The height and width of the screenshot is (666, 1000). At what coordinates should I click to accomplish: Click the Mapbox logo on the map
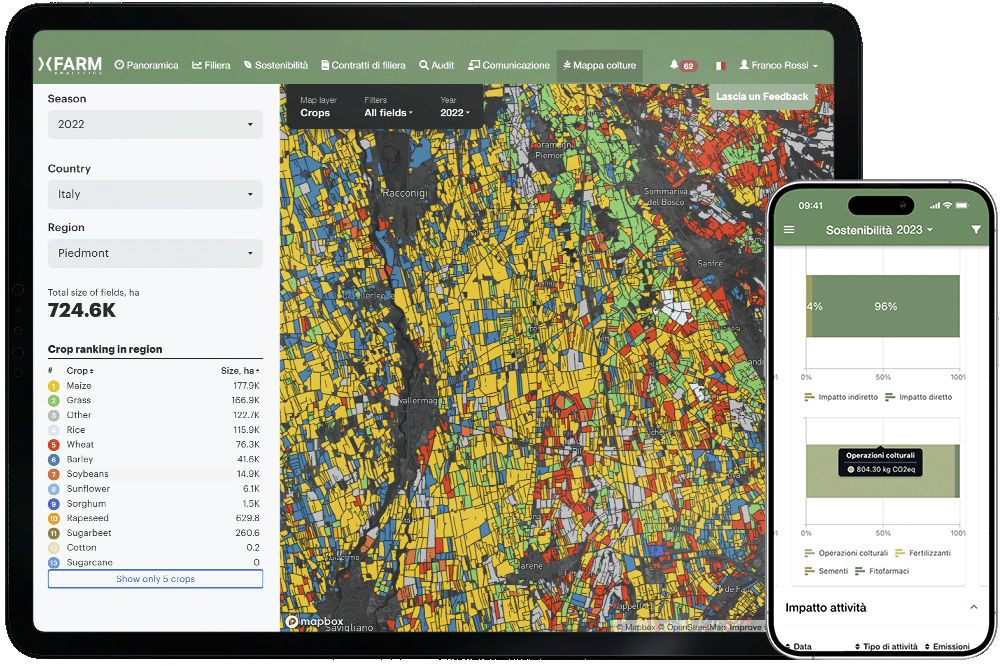(x=314, y=621)
